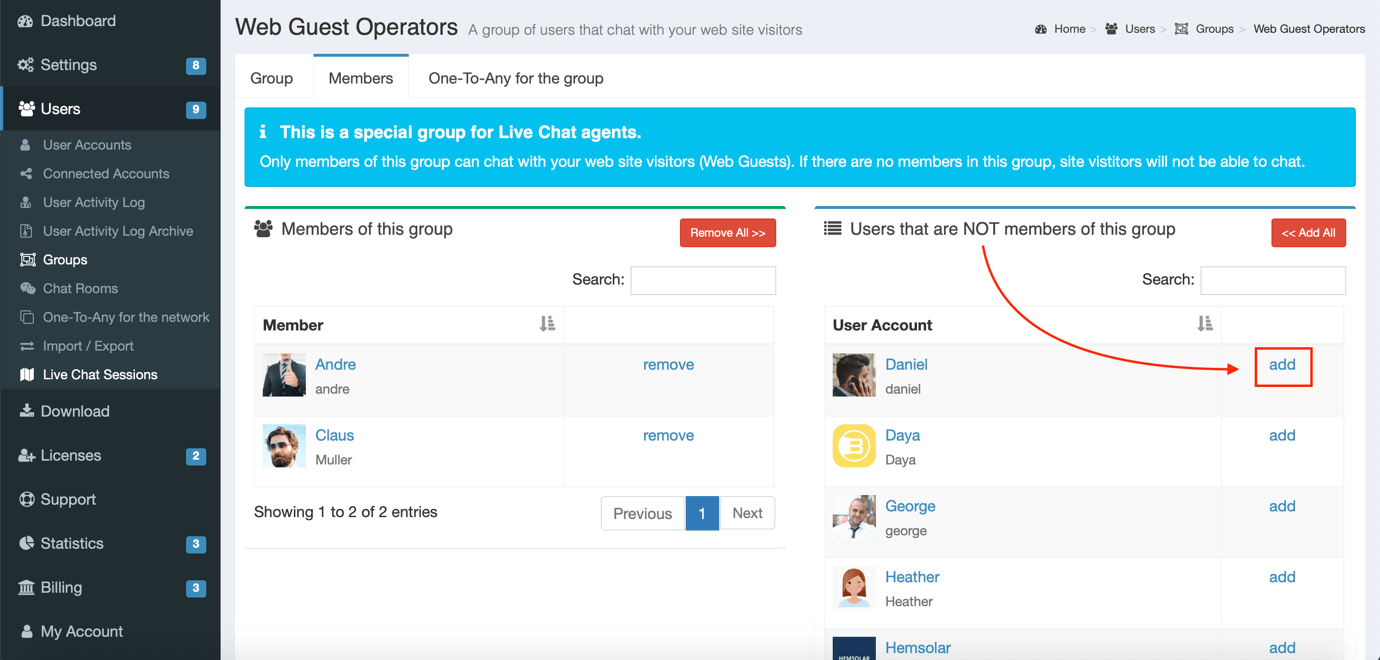Open Live Chat Sessions menu item
This screenshot has width=1380, height=660.
pos(100,375)
